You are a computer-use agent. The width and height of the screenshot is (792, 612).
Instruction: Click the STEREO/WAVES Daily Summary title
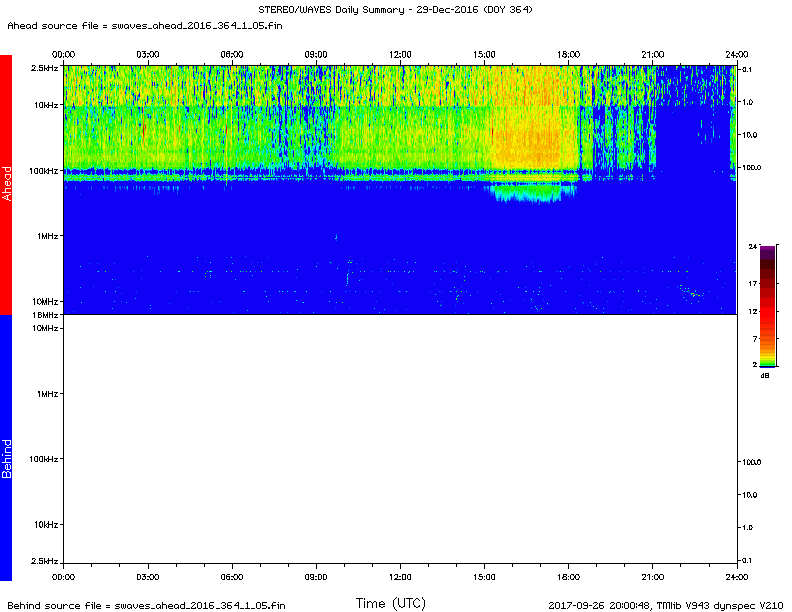pyautogui.click(x=395, y=9)
